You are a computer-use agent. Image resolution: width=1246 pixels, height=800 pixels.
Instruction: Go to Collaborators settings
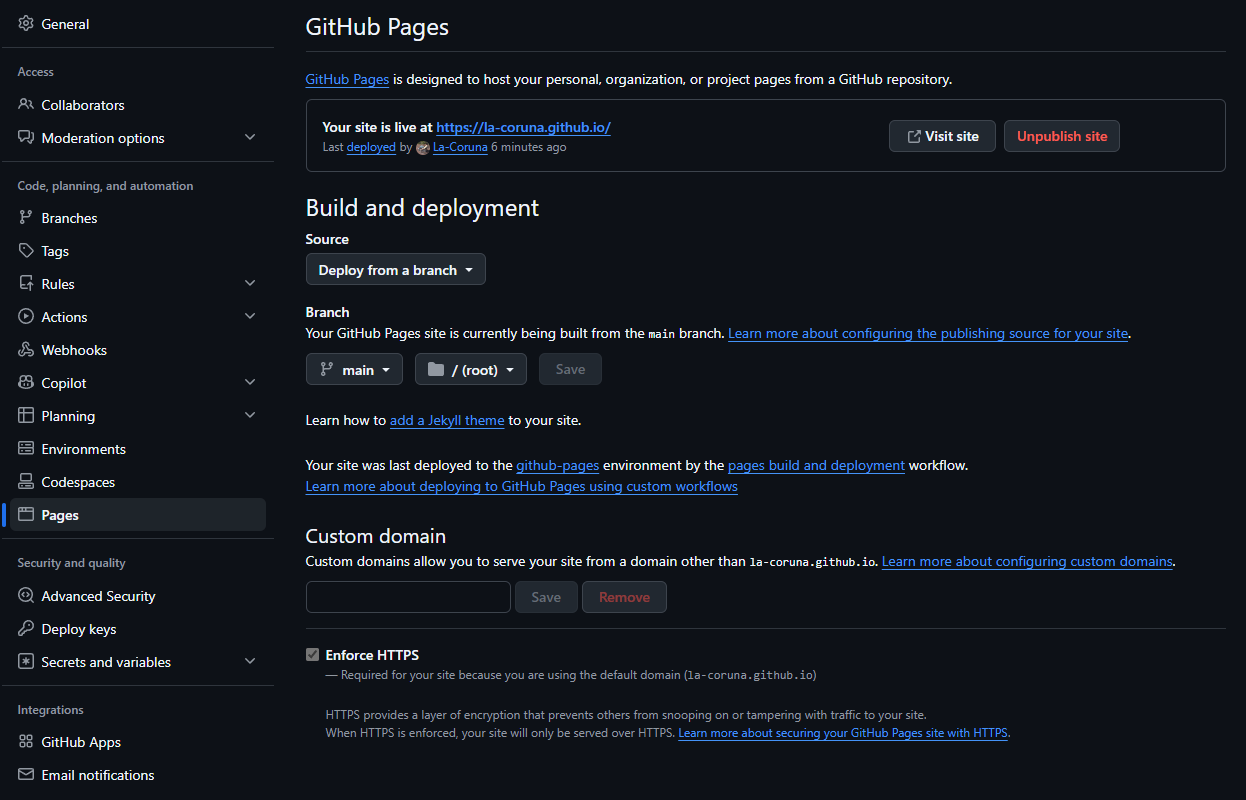tap(137, 105)
